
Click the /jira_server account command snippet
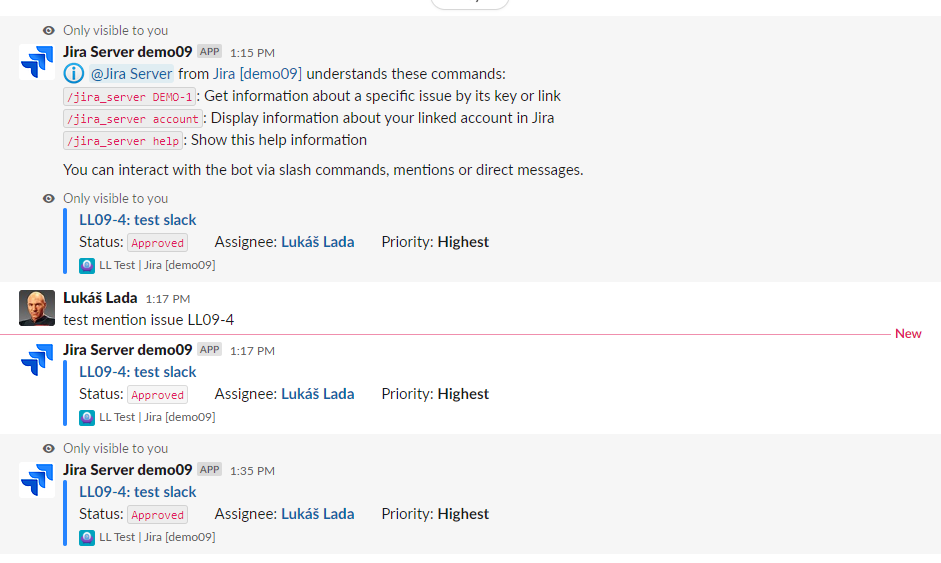(133, 118)
